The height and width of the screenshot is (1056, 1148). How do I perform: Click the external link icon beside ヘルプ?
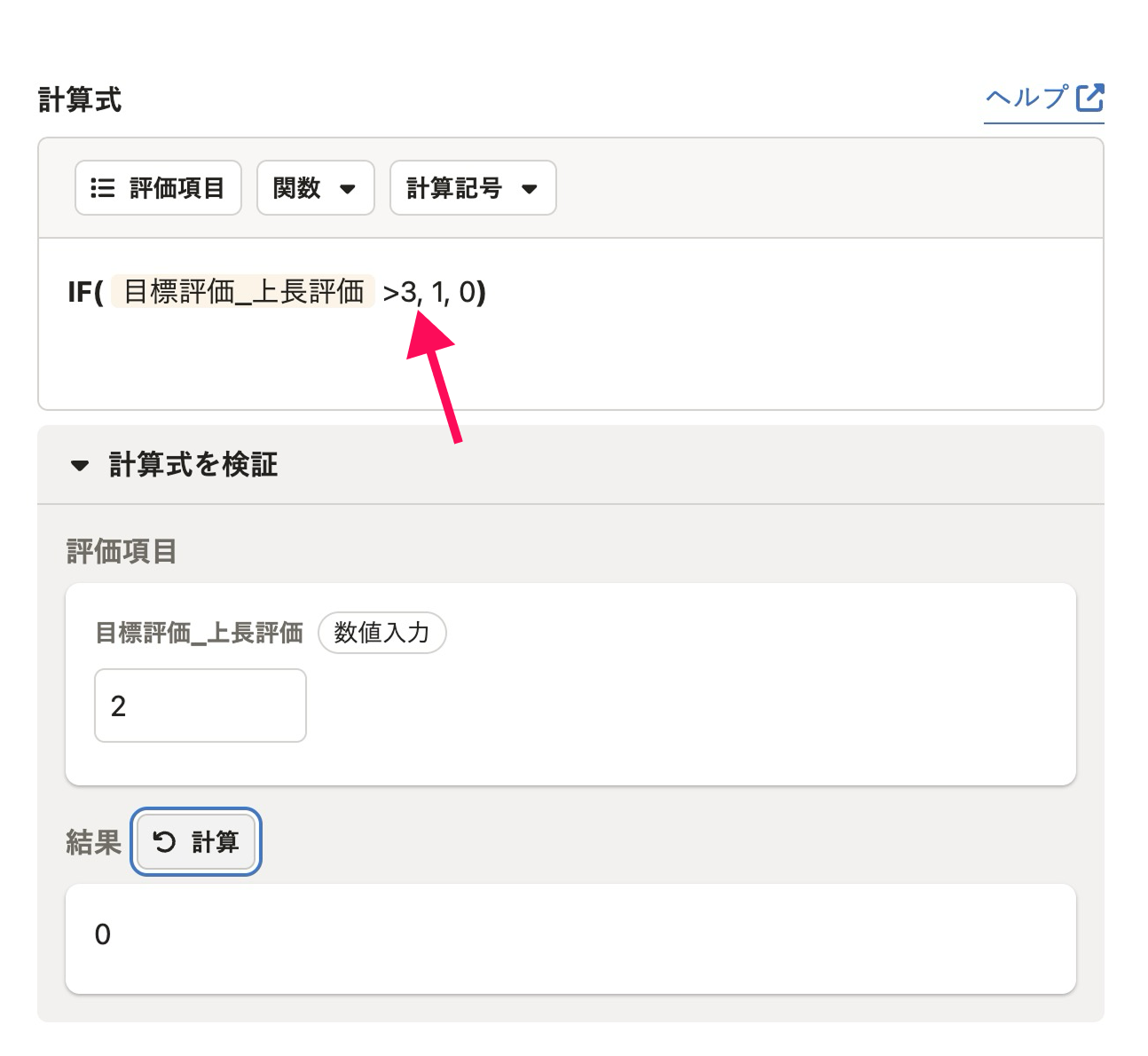[x=1090, y=98]
